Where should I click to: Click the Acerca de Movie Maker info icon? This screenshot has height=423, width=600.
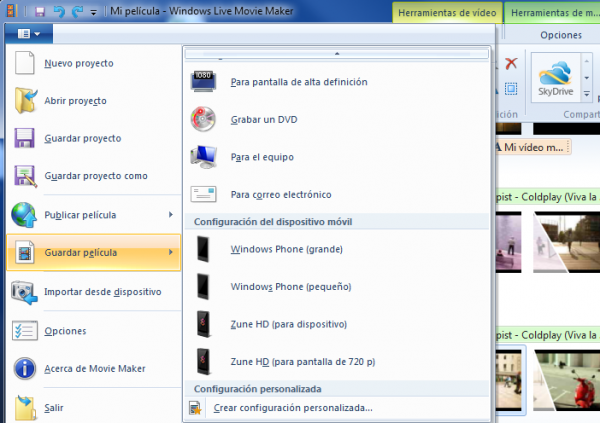click(25, 369)
